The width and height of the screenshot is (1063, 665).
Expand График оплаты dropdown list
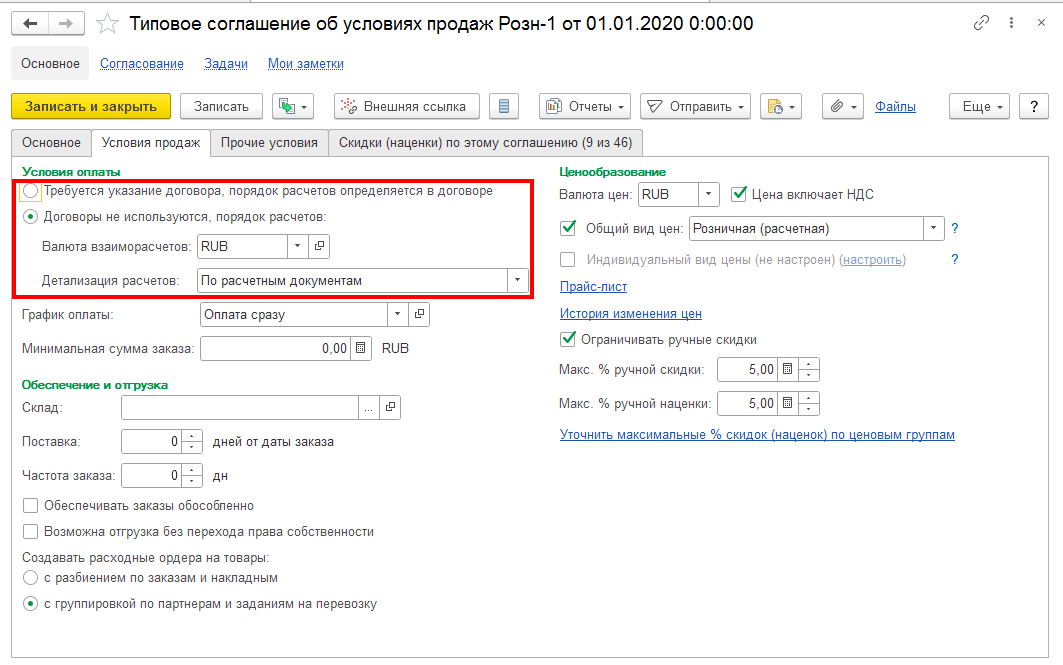point(398,315)
